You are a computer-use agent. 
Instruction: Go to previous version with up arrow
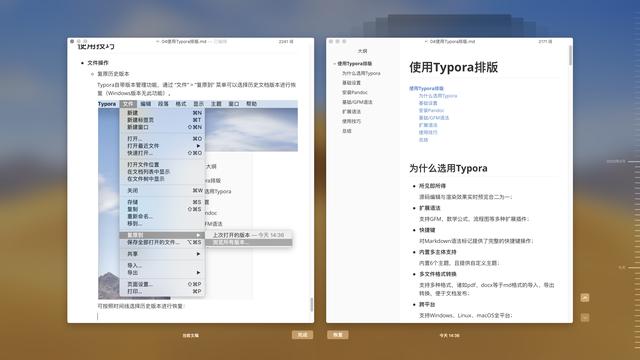(585, 298)
